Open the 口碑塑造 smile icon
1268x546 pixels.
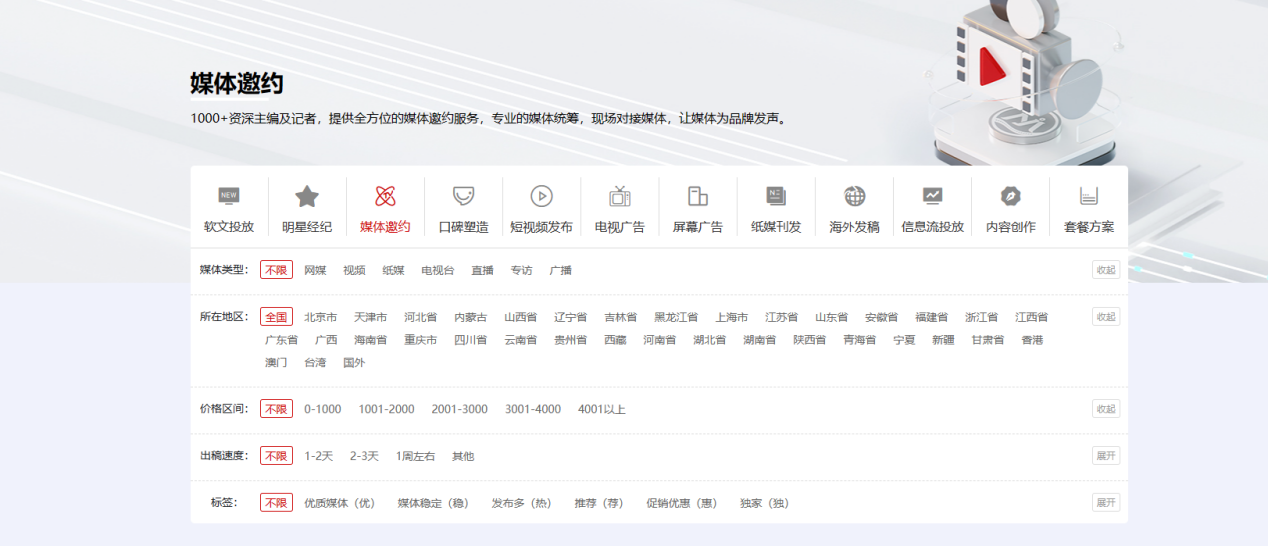pos(463,196)
